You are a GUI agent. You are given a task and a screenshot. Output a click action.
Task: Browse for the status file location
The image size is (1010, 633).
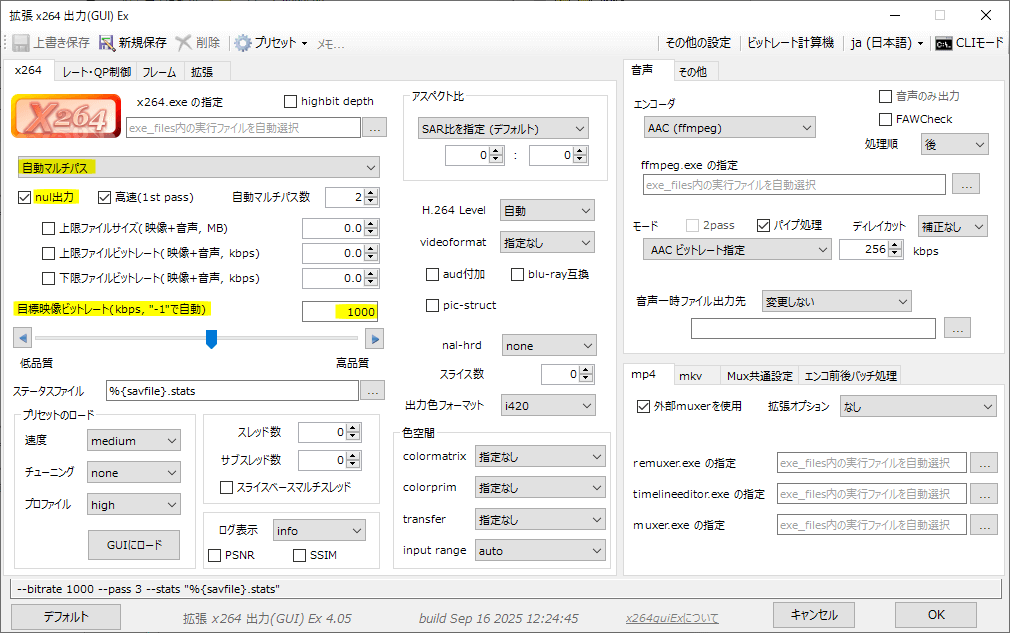click(372, 390)
